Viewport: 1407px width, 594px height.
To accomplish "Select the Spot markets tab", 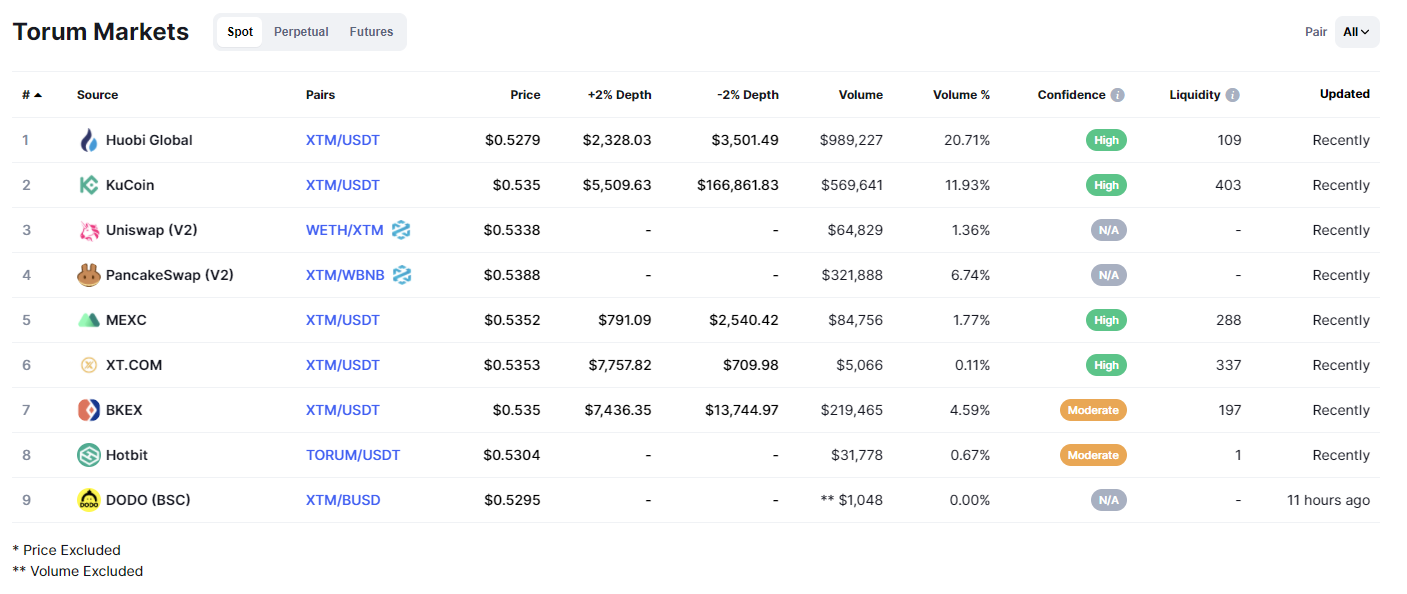I will [240, 32].
